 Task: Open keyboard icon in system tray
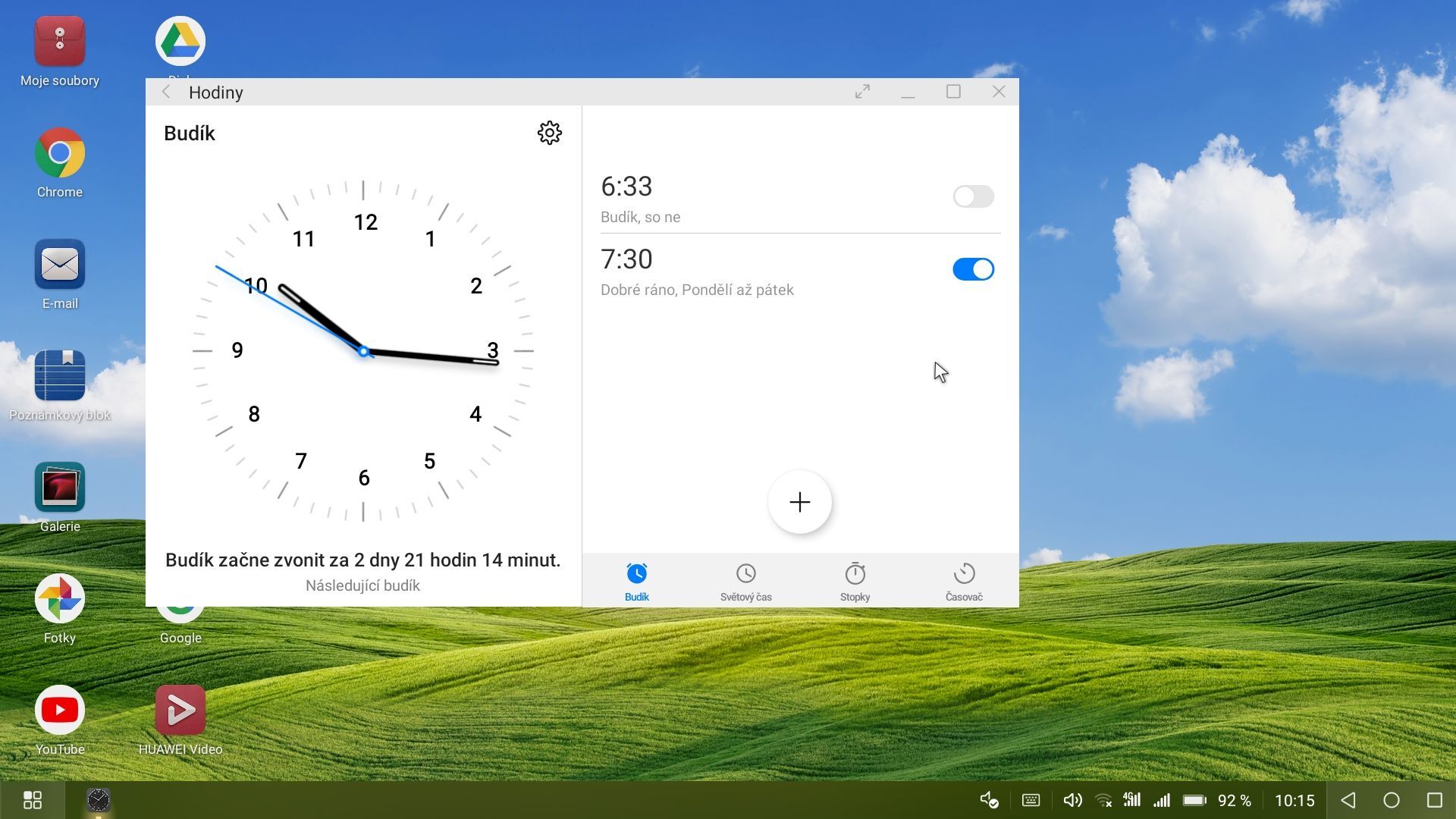coord(1031,800)
